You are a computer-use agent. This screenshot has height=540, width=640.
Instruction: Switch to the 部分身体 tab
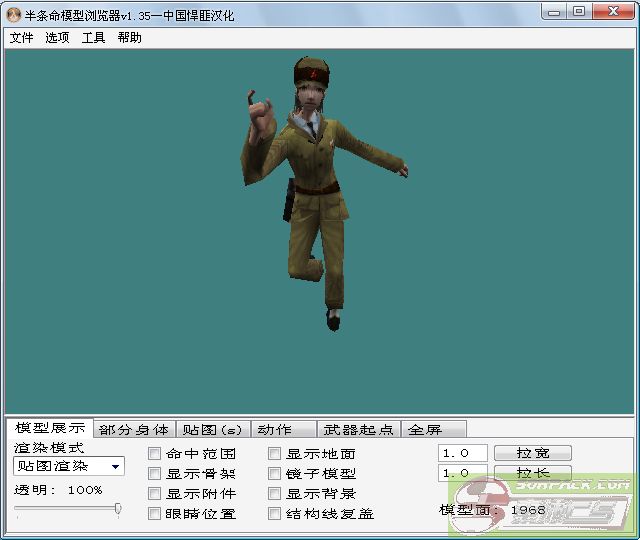[x=134, y=430]
